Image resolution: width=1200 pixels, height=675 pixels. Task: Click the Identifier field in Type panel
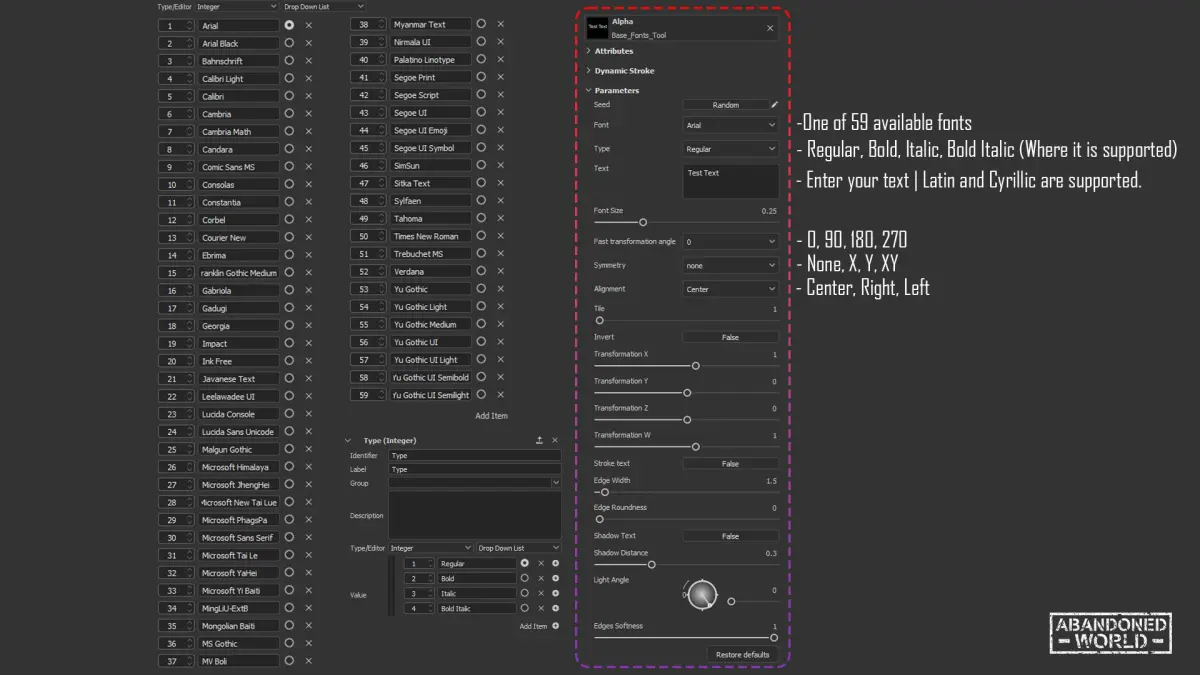475,455
